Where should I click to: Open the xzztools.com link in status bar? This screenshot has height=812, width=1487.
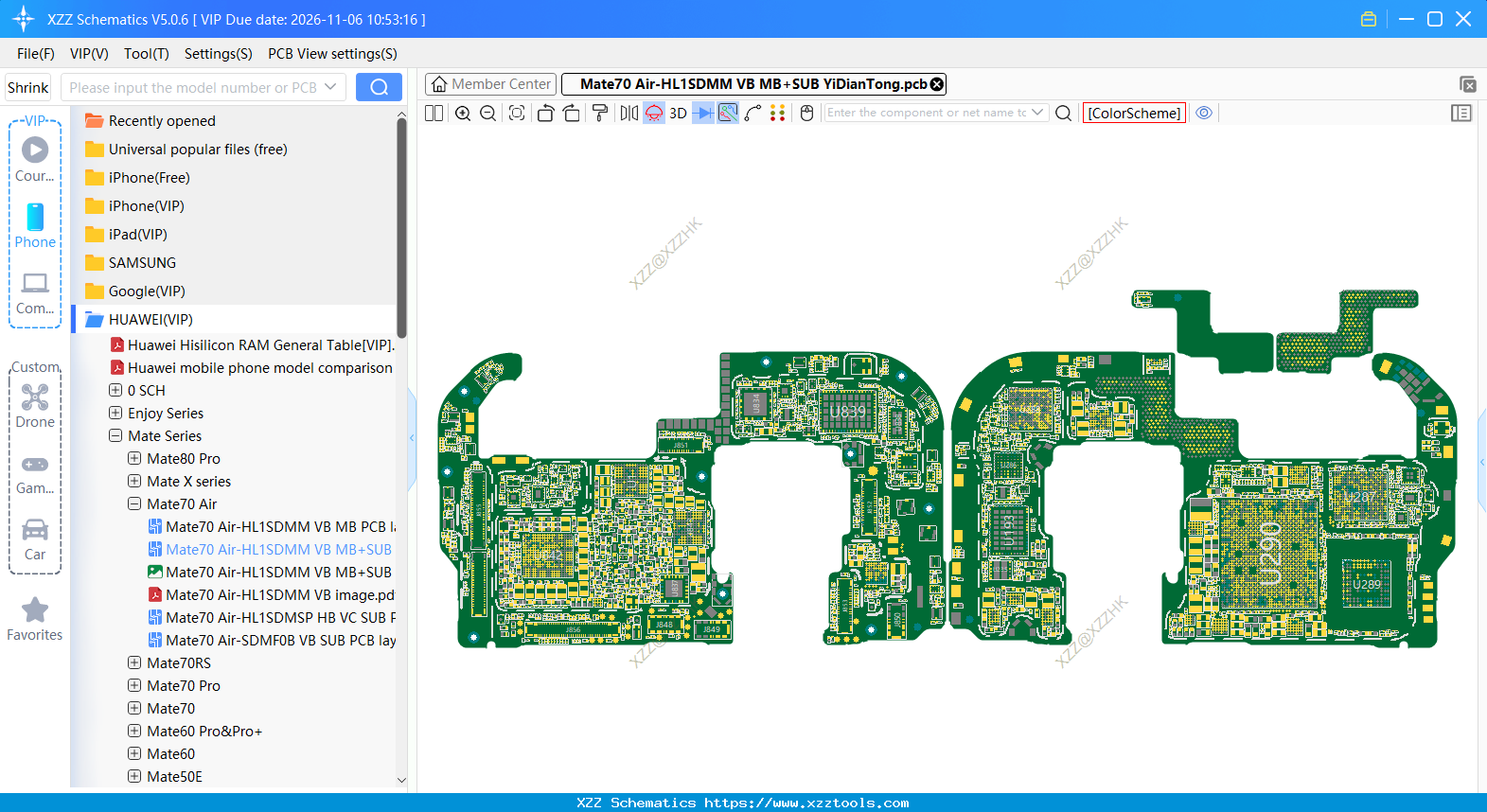(806, 803)
